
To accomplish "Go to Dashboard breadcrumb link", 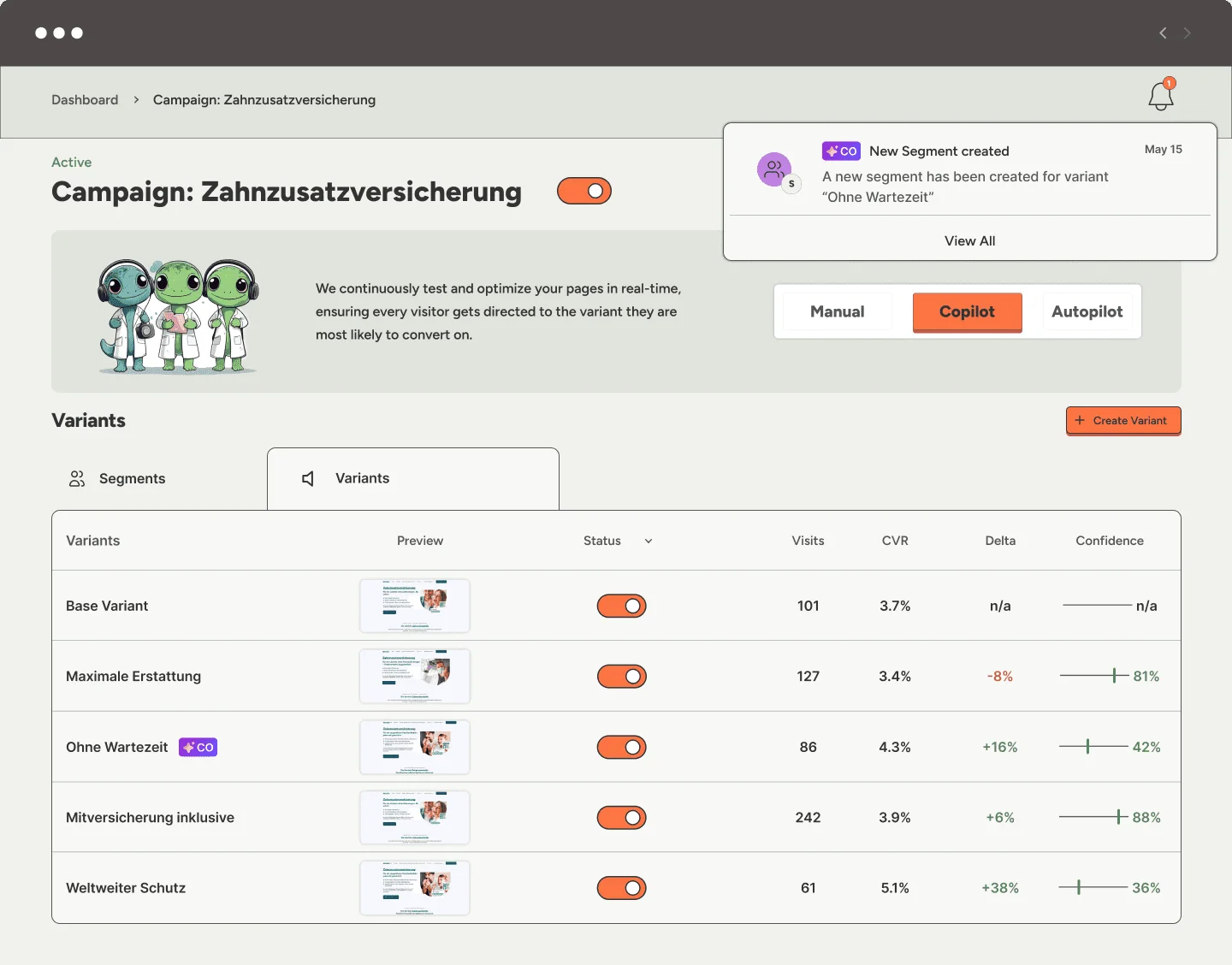I will click(85, 100).
